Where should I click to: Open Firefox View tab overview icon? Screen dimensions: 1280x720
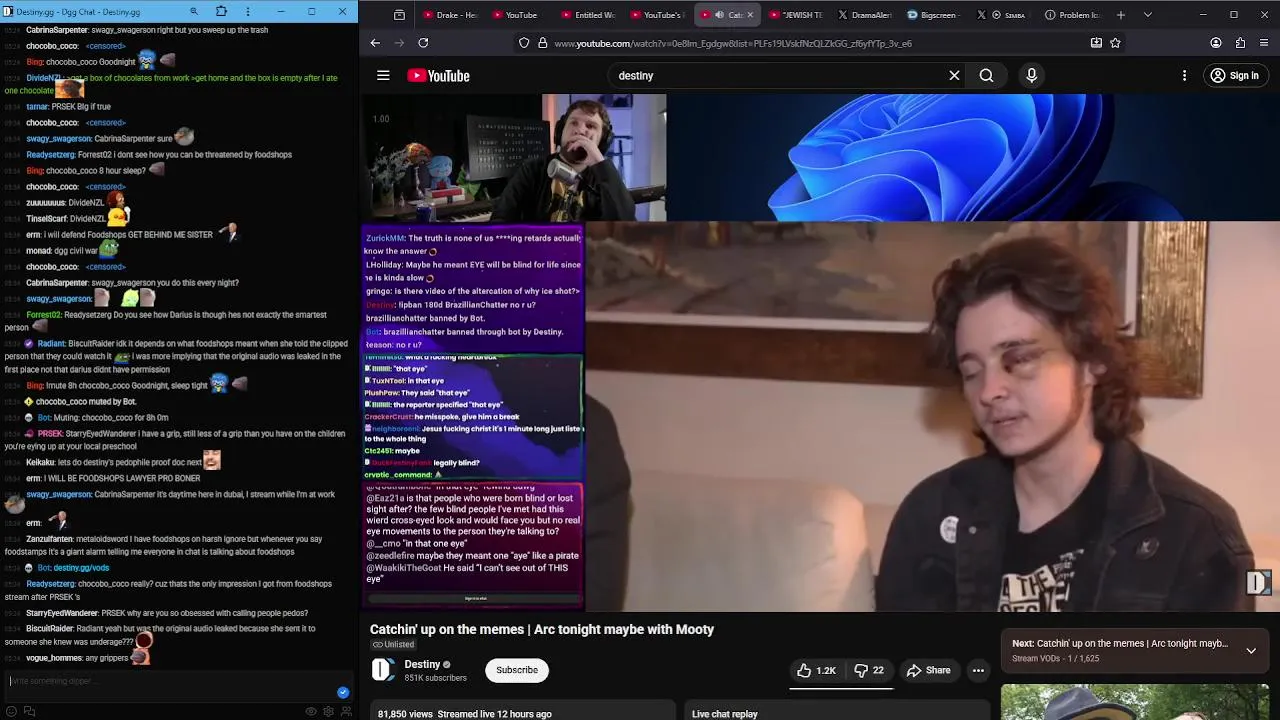[x=399, y=15]
